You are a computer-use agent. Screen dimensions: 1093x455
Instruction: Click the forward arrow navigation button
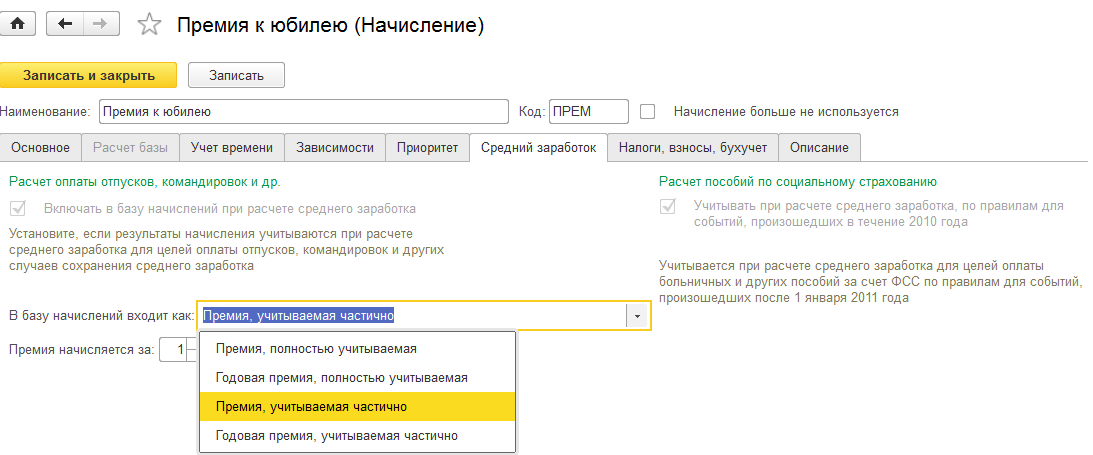(x=99, y=24)
